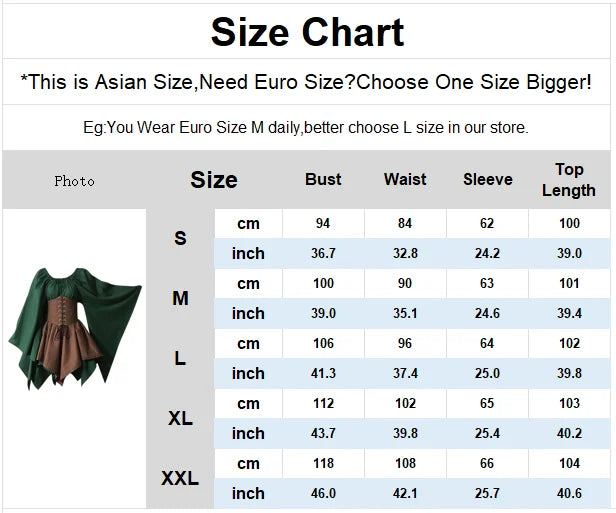Select the "Top Length" column header
The image size is (616, 513).
[569, 180]
